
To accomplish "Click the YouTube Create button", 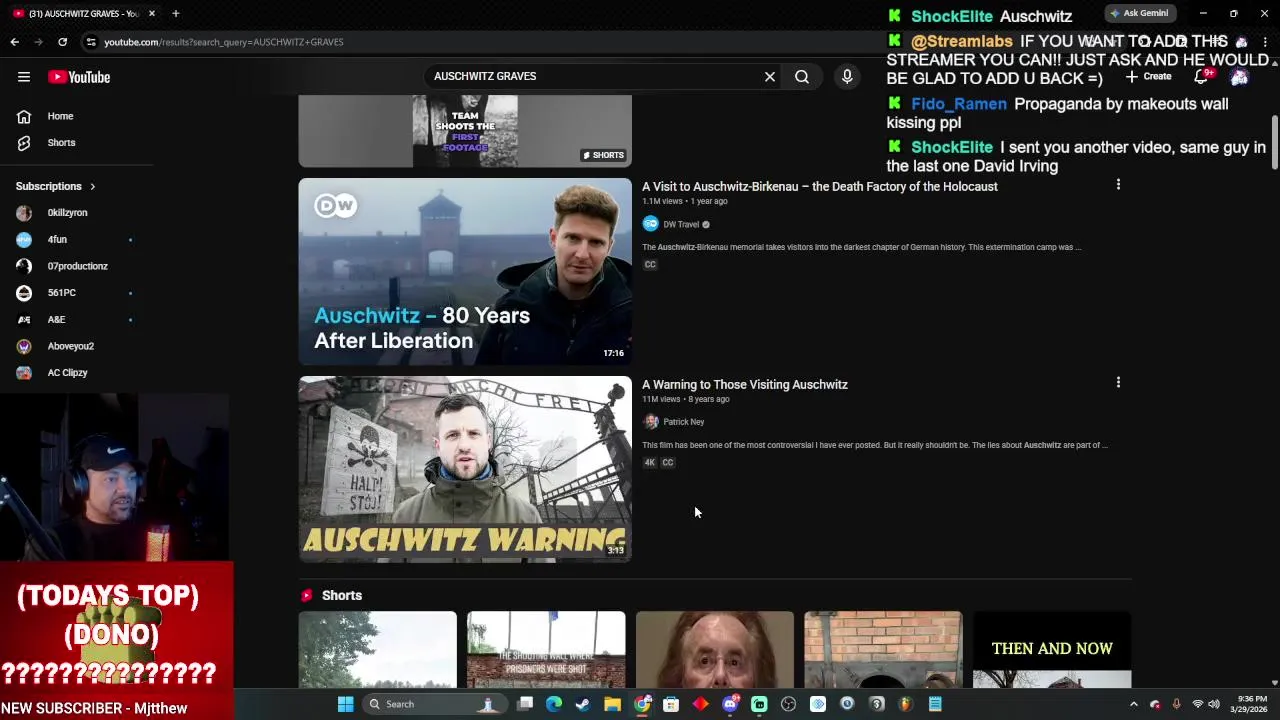I will click(1148, 77).
